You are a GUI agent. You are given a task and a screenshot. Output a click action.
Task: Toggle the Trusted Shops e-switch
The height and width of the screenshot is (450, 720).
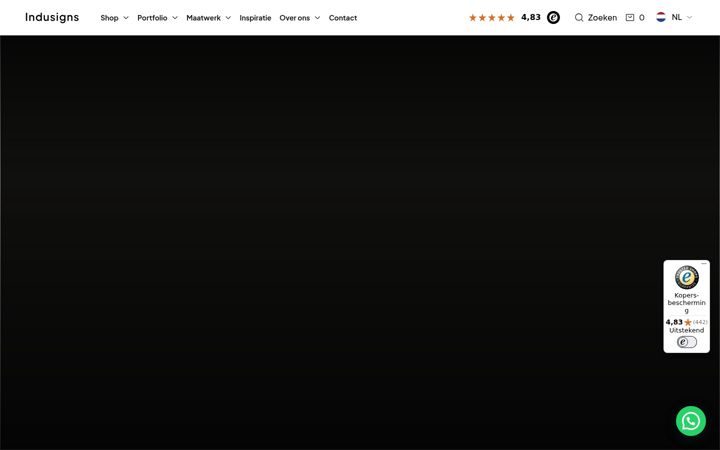coord(686,342)
